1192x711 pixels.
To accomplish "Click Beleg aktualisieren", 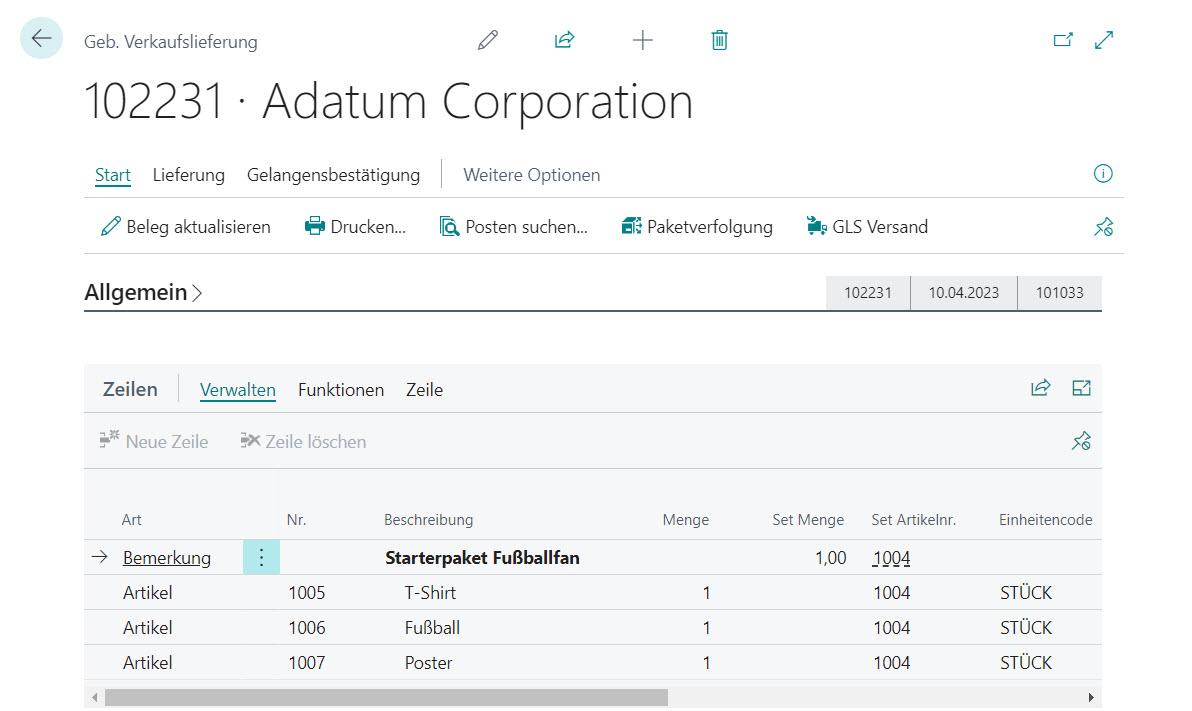I will [x=185, y=227].
